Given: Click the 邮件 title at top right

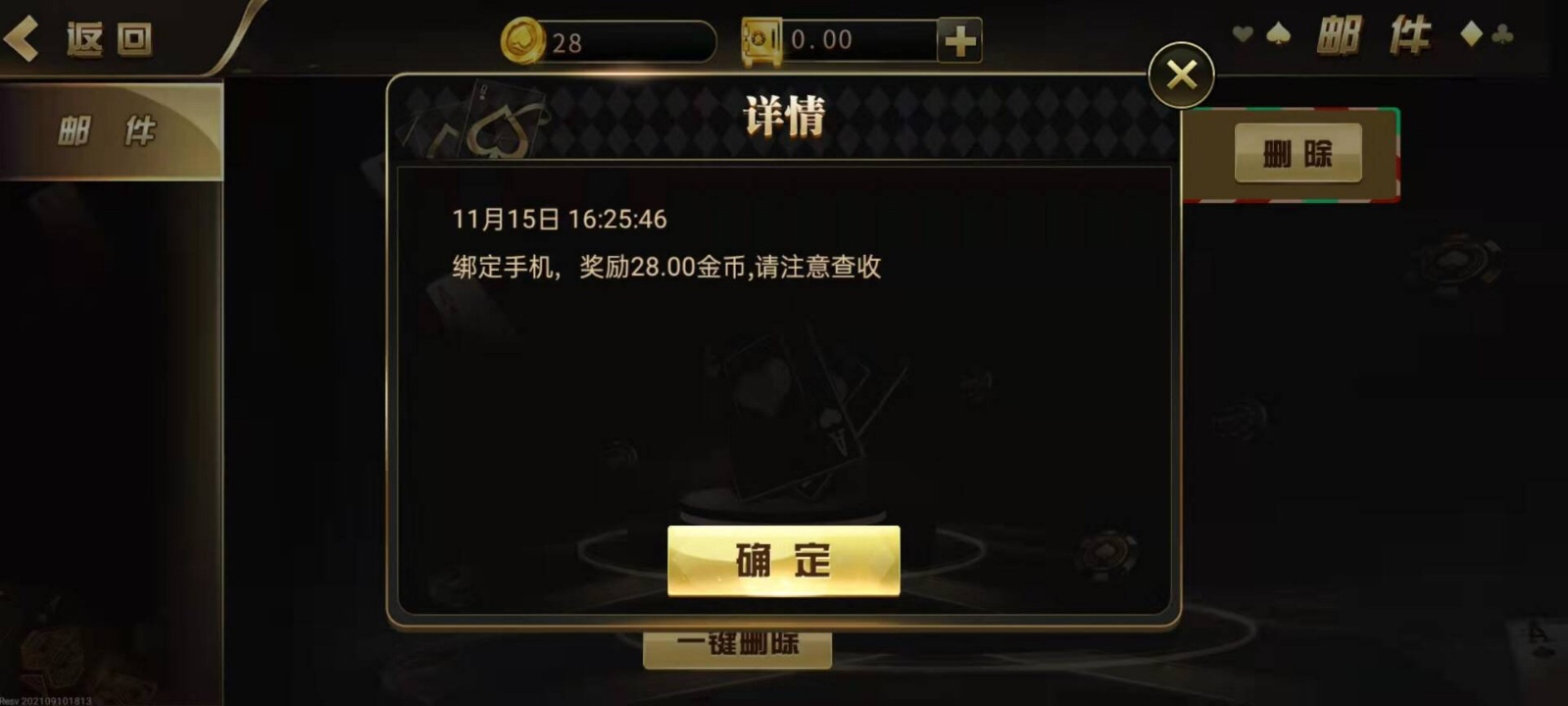Looking at the screenshot, I should click(1372, 37).
